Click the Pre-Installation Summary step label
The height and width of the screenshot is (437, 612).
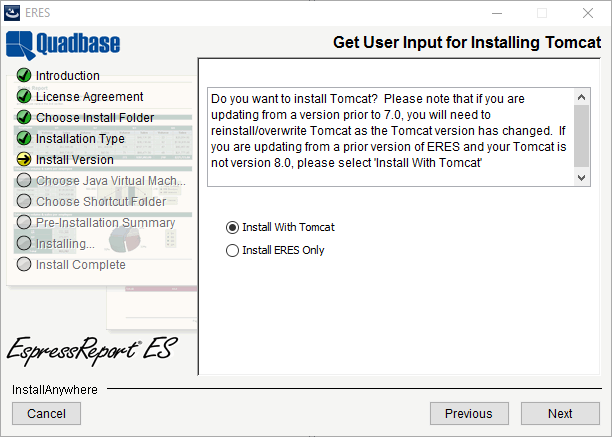pyautogui.click(x=105, y=223)
